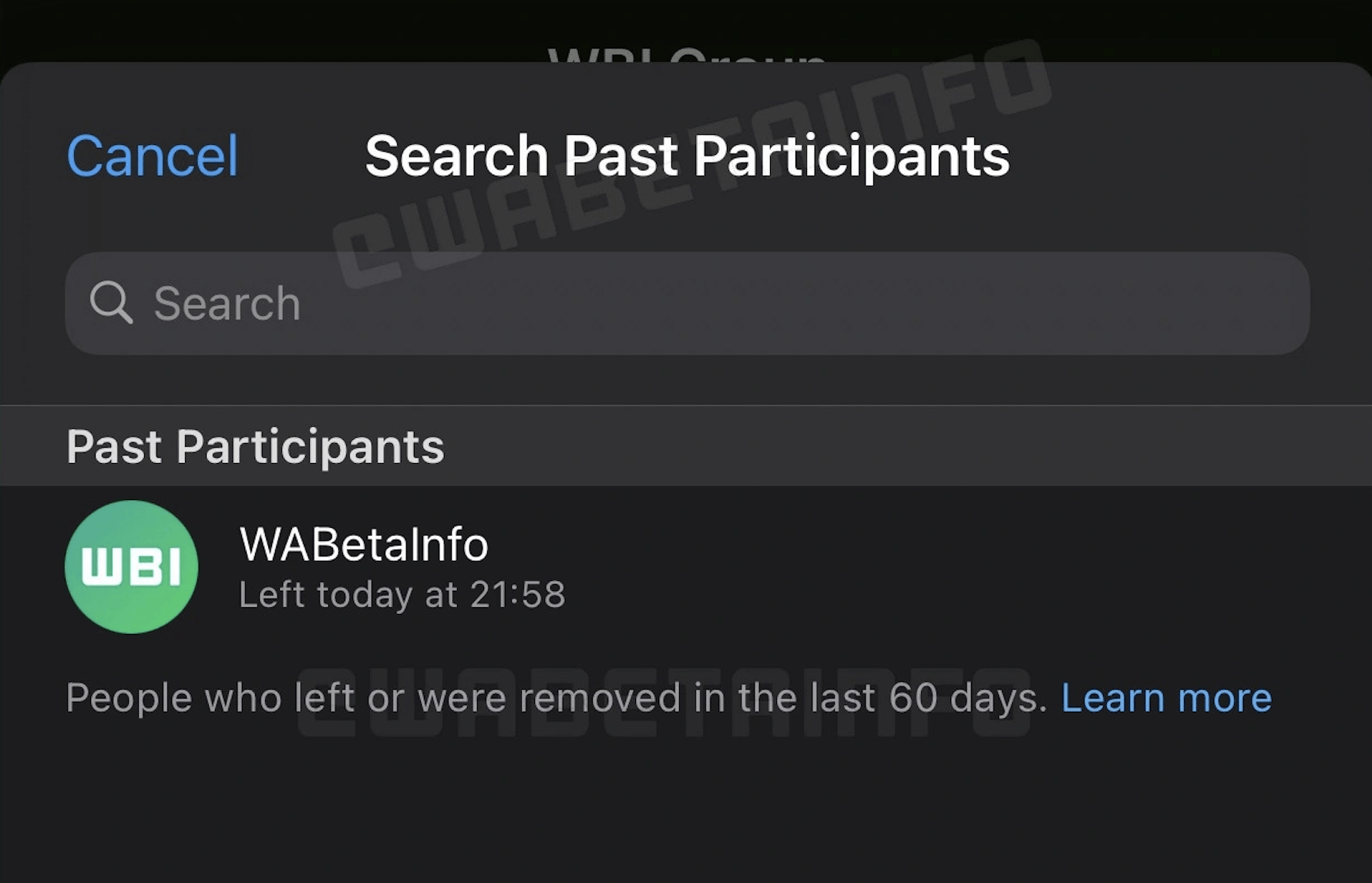Image resolution: width=1372 pixels, height=883 pixels.
Task: Click the Search placeholder text
Action: click(227, 303)
